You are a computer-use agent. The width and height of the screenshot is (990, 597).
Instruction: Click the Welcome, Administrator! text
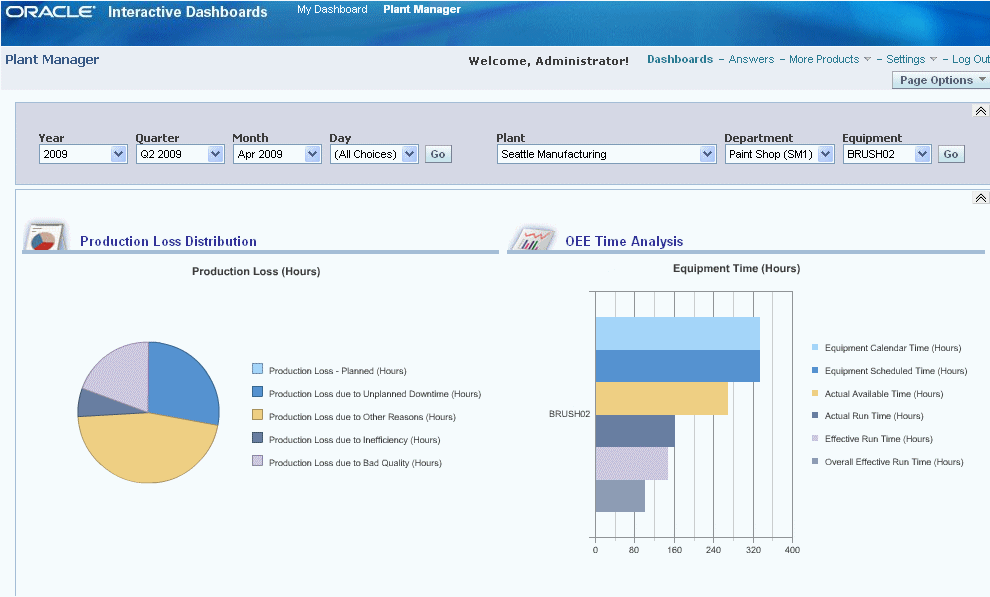[549, 61]
